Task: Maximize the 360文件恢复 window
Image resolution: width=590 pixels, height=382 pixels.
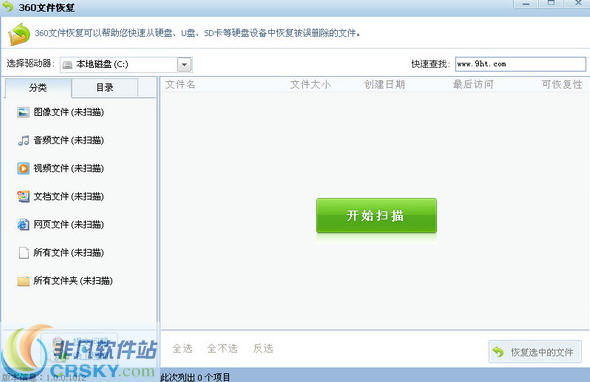Action: click(x=551, y=3)
